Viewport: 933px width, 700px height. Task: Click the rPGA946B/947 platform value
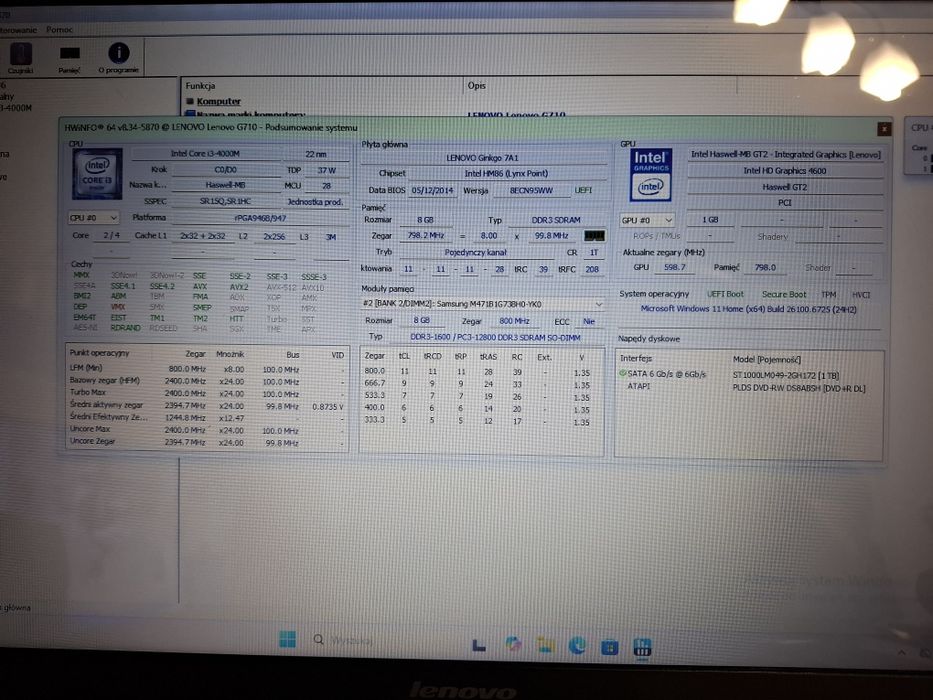coord(260,218)
